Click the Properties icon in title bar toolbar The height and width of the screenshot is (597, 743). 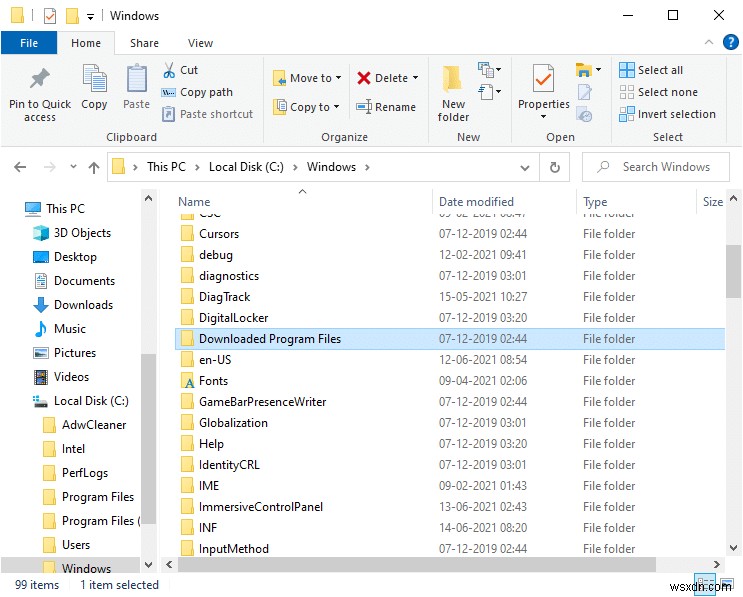pos(50,16)
